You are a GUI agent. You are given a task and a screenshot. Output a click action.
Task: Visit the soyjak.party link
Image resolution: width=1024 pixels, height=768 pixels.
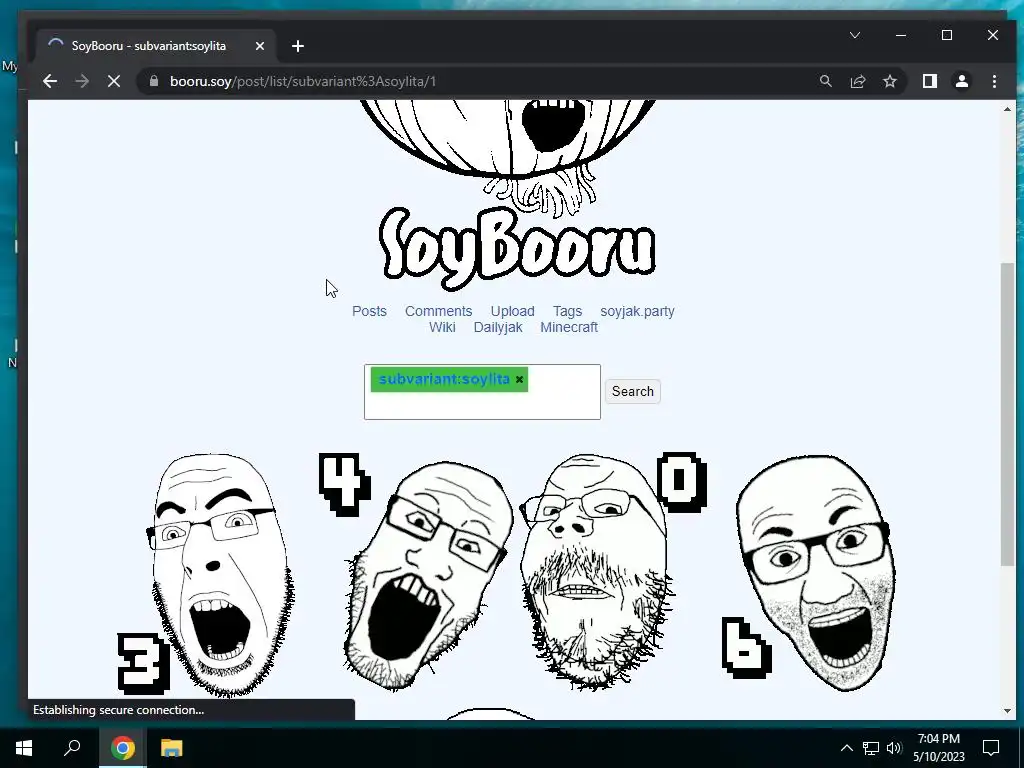(637, 312)
